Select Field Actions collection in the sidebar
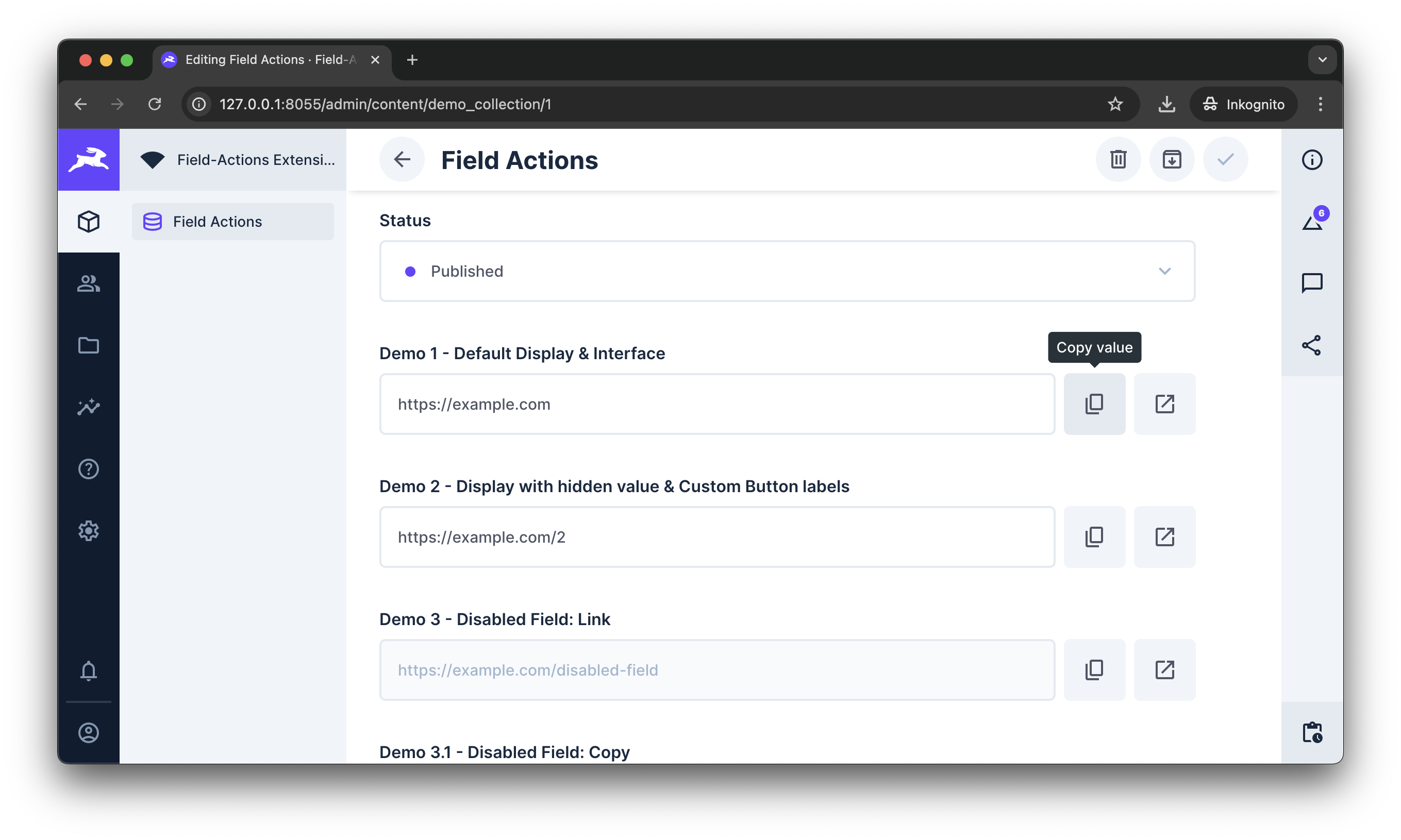 232,221
